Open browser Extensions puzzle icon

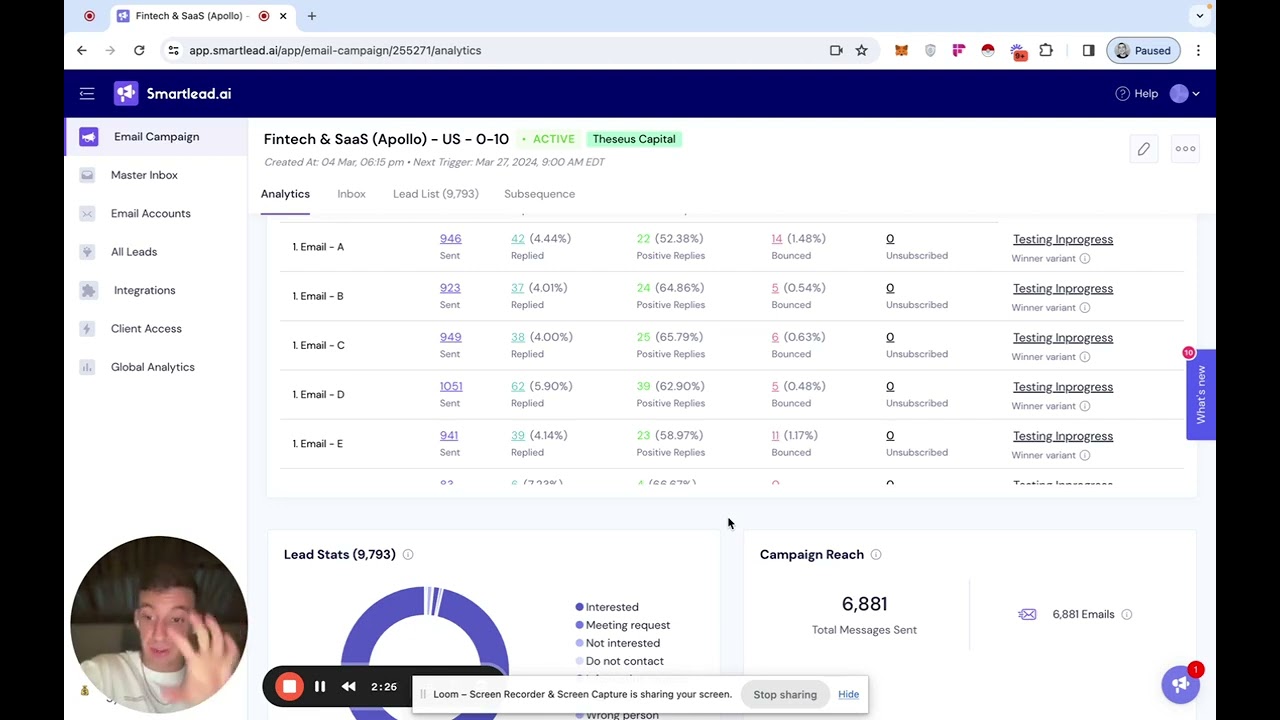point(1046,50)
